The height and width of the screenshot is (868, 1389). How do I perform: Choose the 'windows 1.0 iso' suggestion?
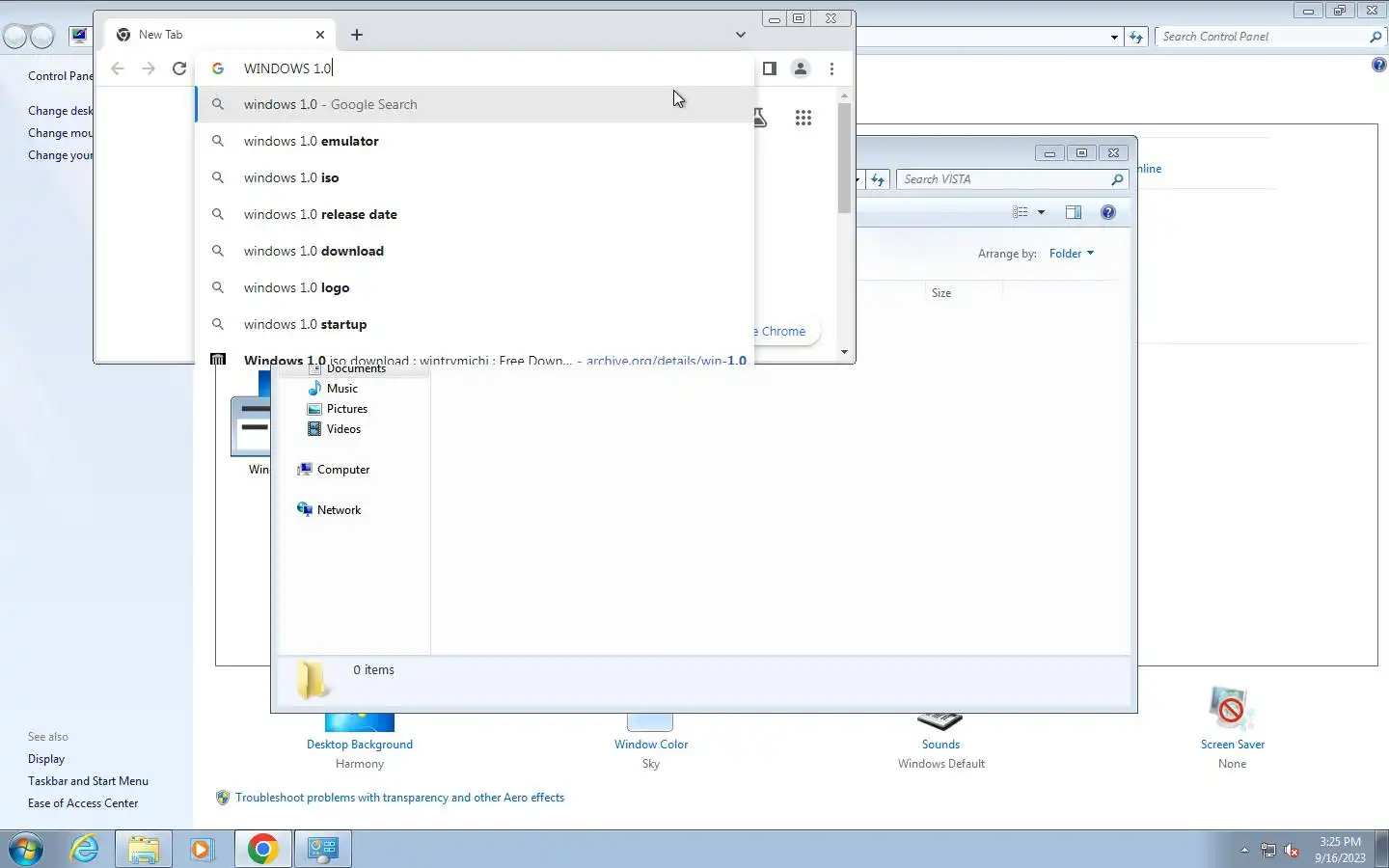point(475,177)
